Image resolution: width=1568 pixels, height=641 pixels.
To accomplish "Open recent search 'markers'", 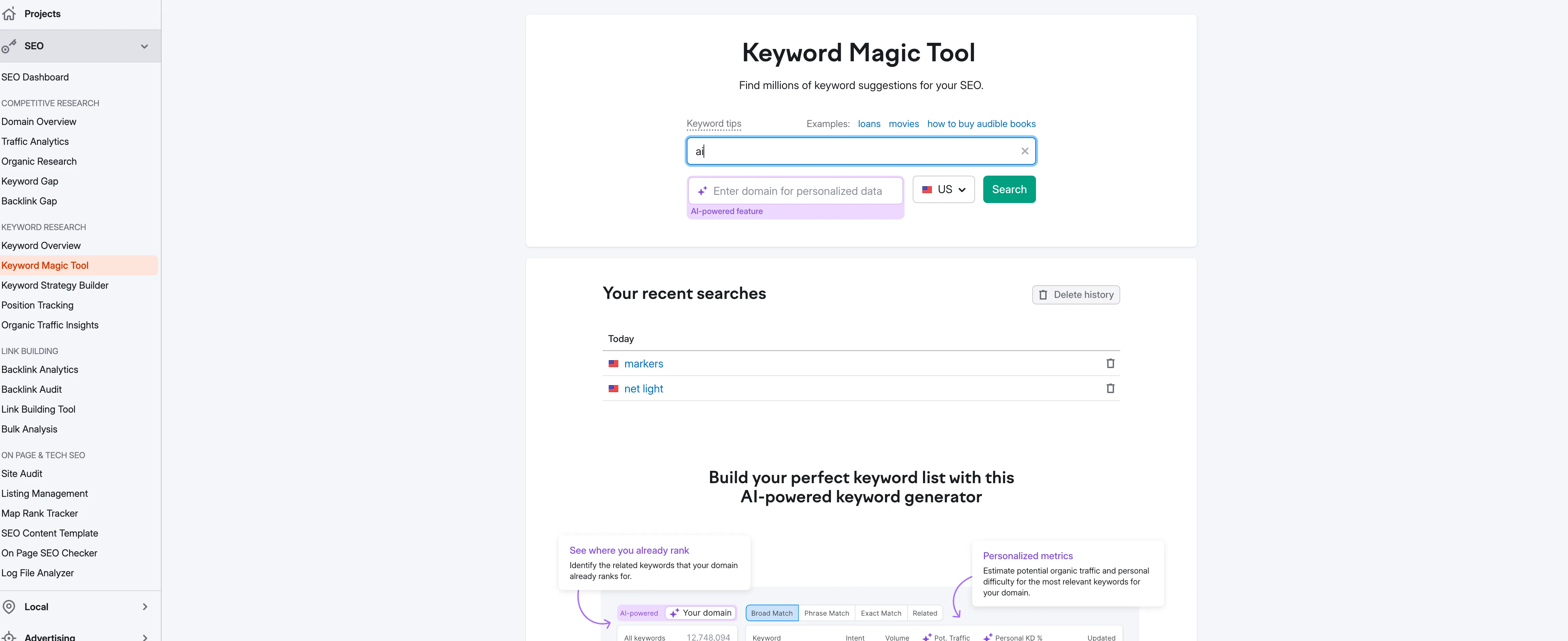I will click(x=643, y=364).
